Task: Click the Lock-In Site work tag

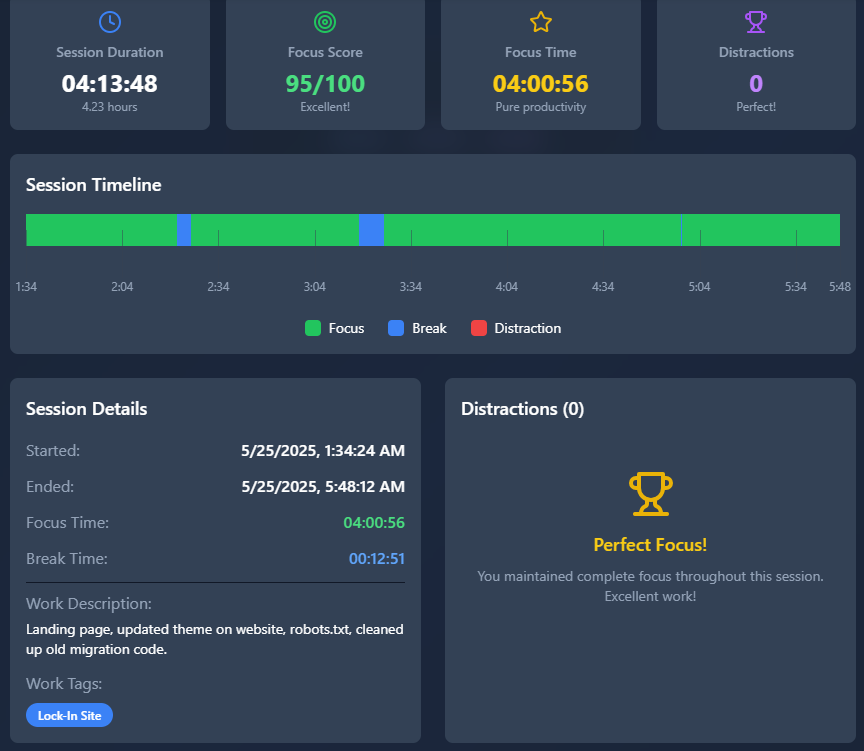Action: 70,715
